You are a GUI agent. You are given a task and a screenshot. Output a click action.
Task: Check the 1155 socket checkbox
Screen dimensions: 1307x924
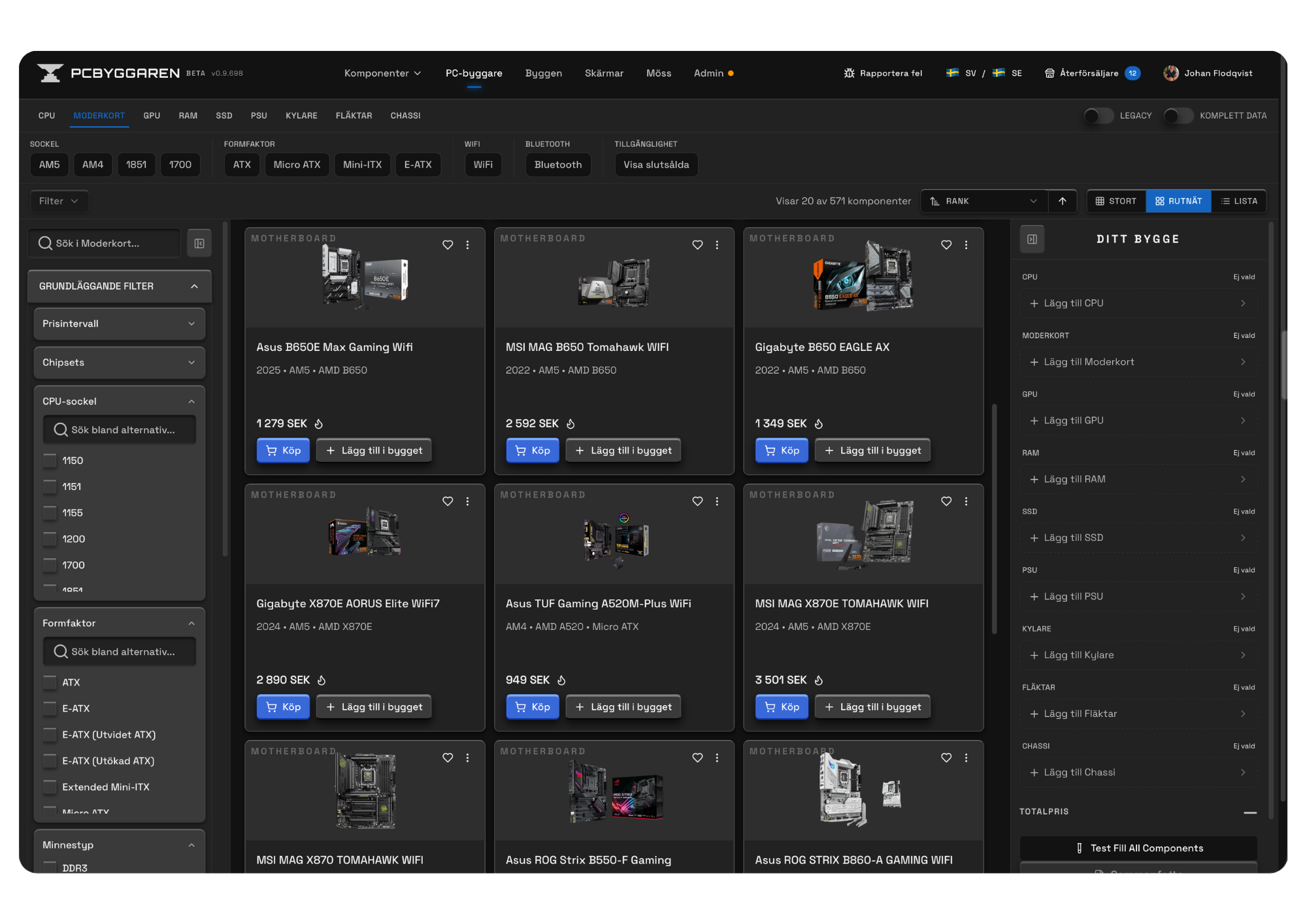tap(50, 513)
